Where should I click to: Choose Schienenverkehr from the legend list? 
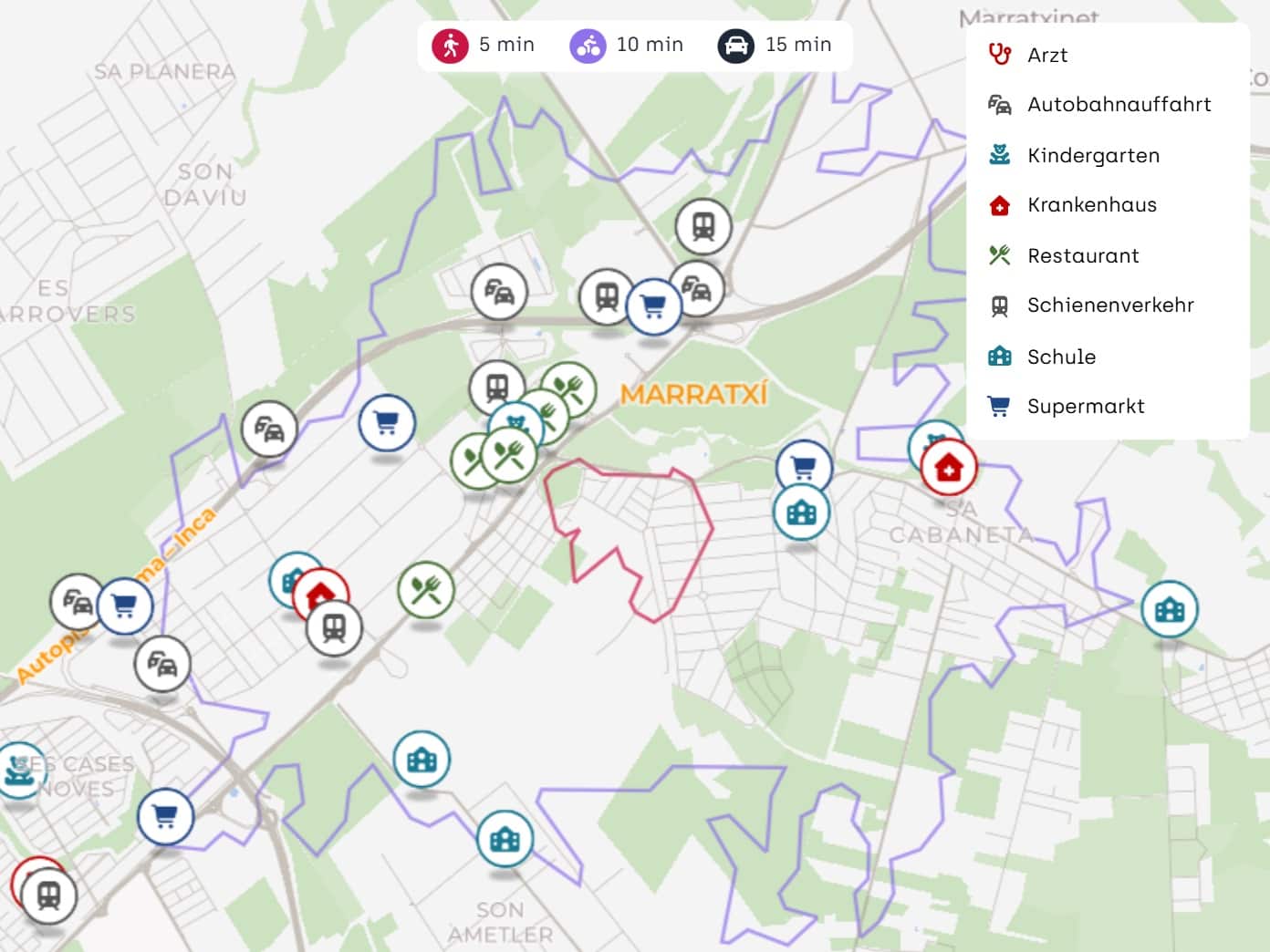tap(1109, 305)
